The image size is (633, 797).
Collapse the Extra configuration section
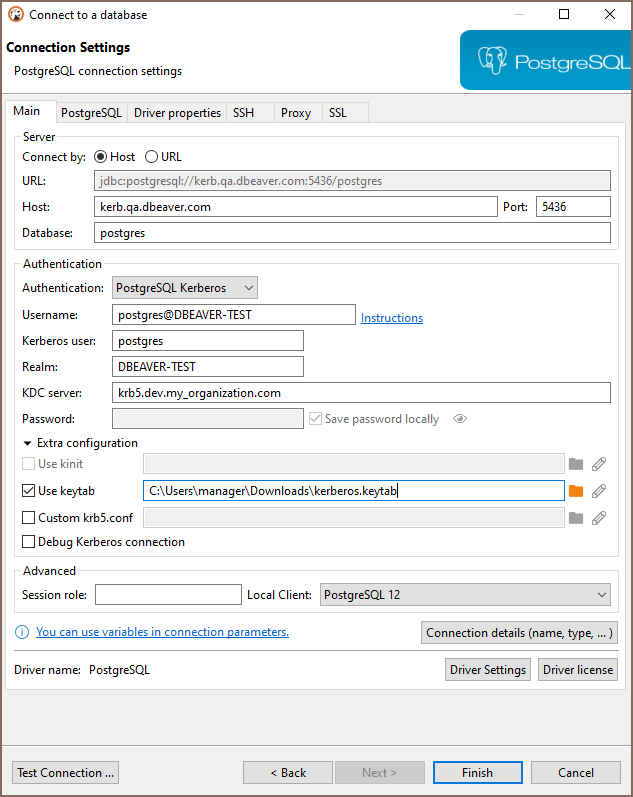28,443
